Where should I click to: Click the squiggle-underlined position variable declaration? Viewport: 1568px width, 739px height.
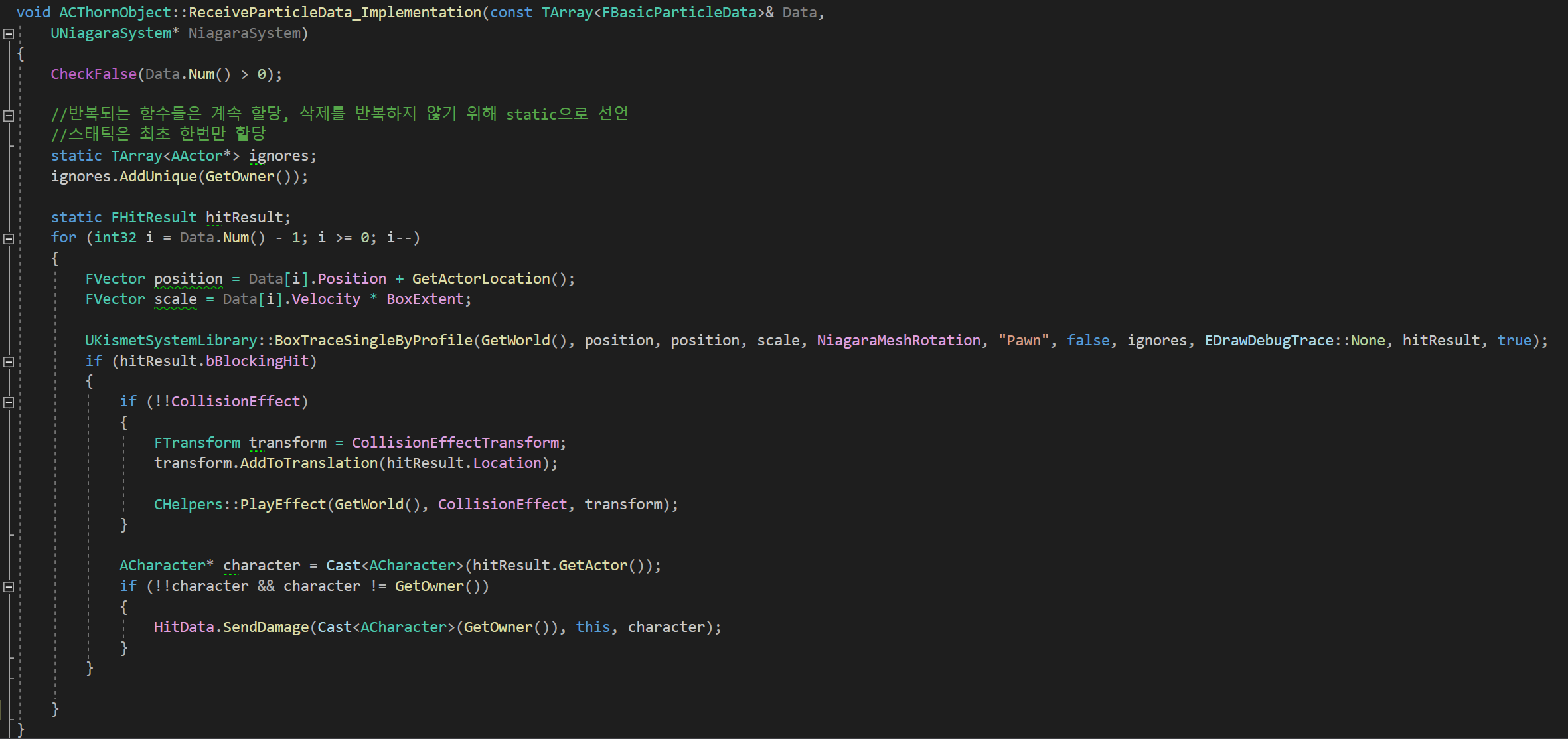coord(189,279)
